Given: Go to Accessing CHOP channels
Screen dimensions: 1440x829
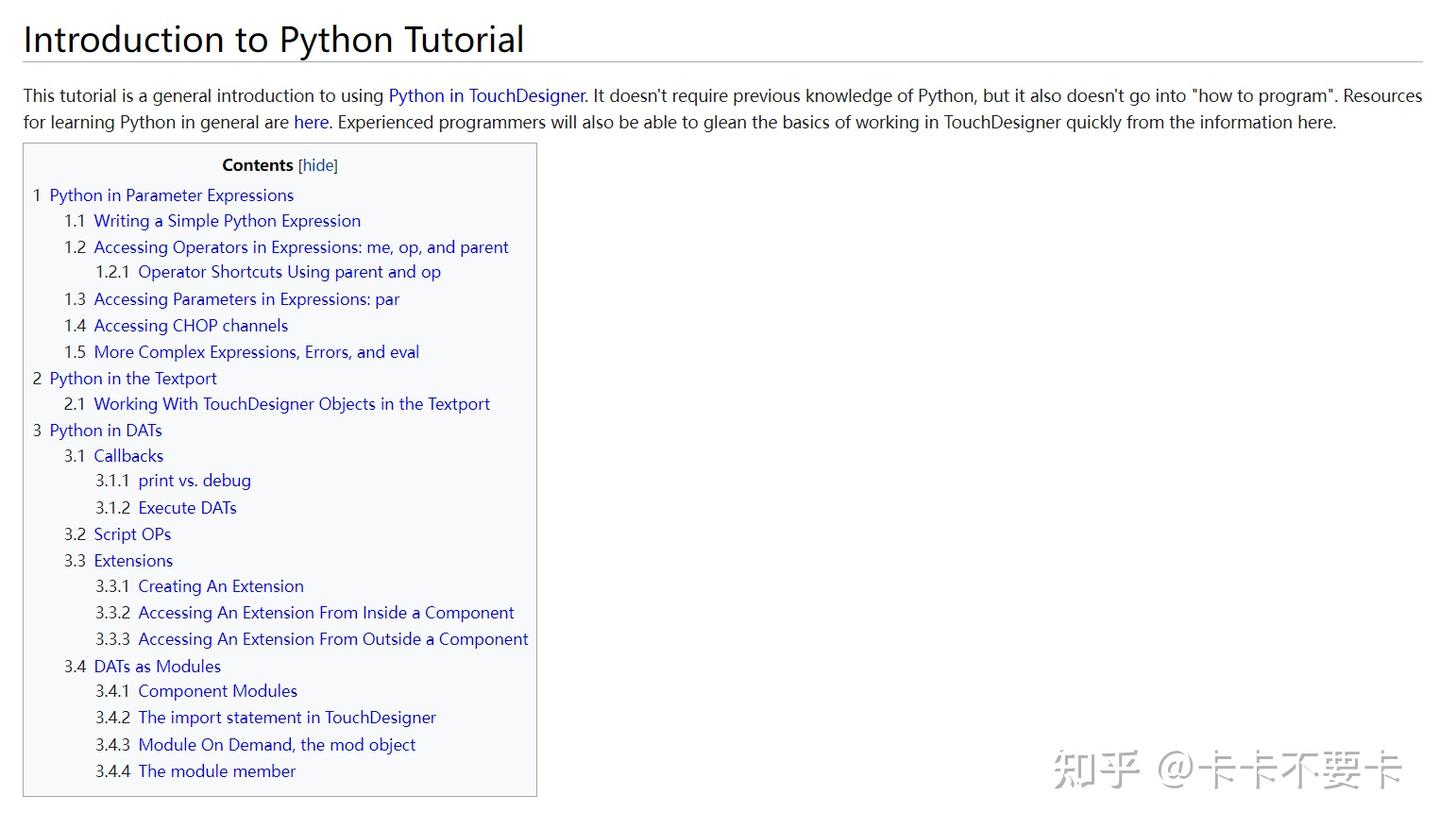Looking at the screenshot, I should coord(190,326).
